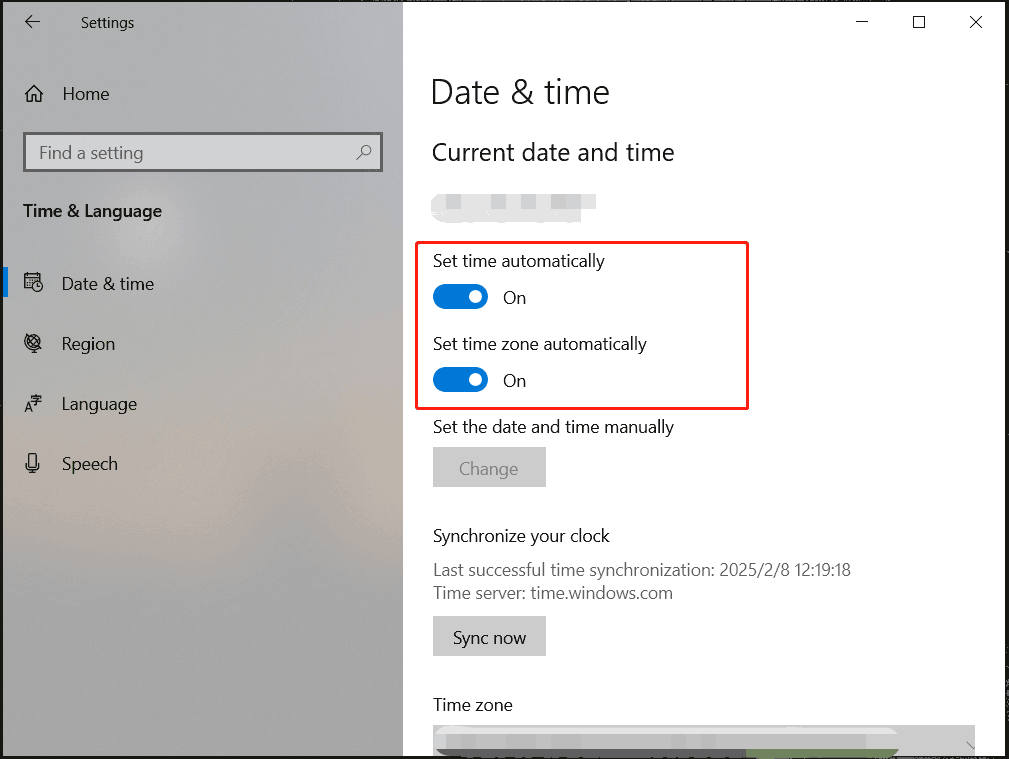Click the disabled Change button
The height and width of the screenshot is (759, 1009).
(489, 467)
